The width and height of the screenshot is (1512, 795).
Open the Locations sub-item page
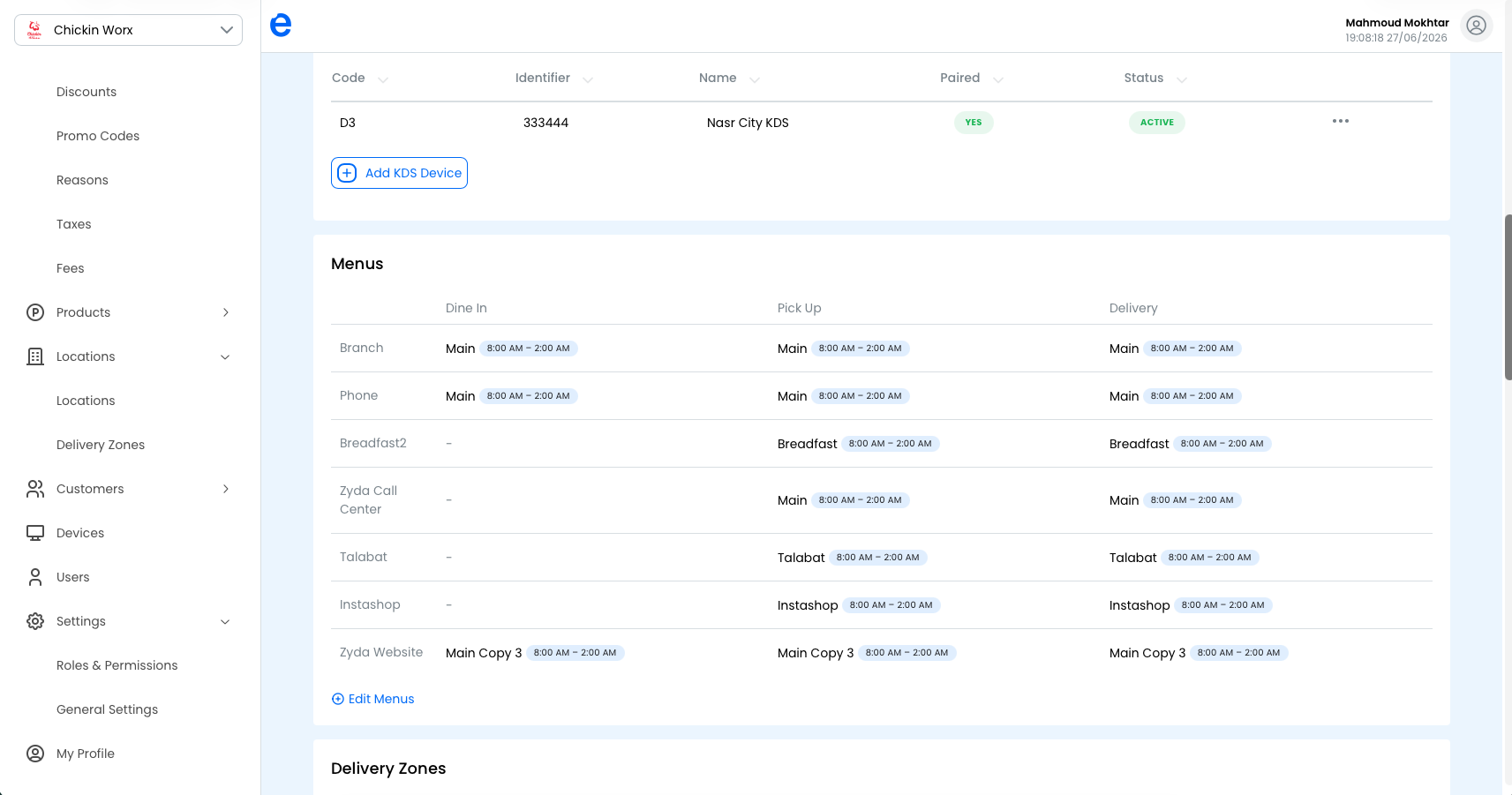click(x=86, y=401)
